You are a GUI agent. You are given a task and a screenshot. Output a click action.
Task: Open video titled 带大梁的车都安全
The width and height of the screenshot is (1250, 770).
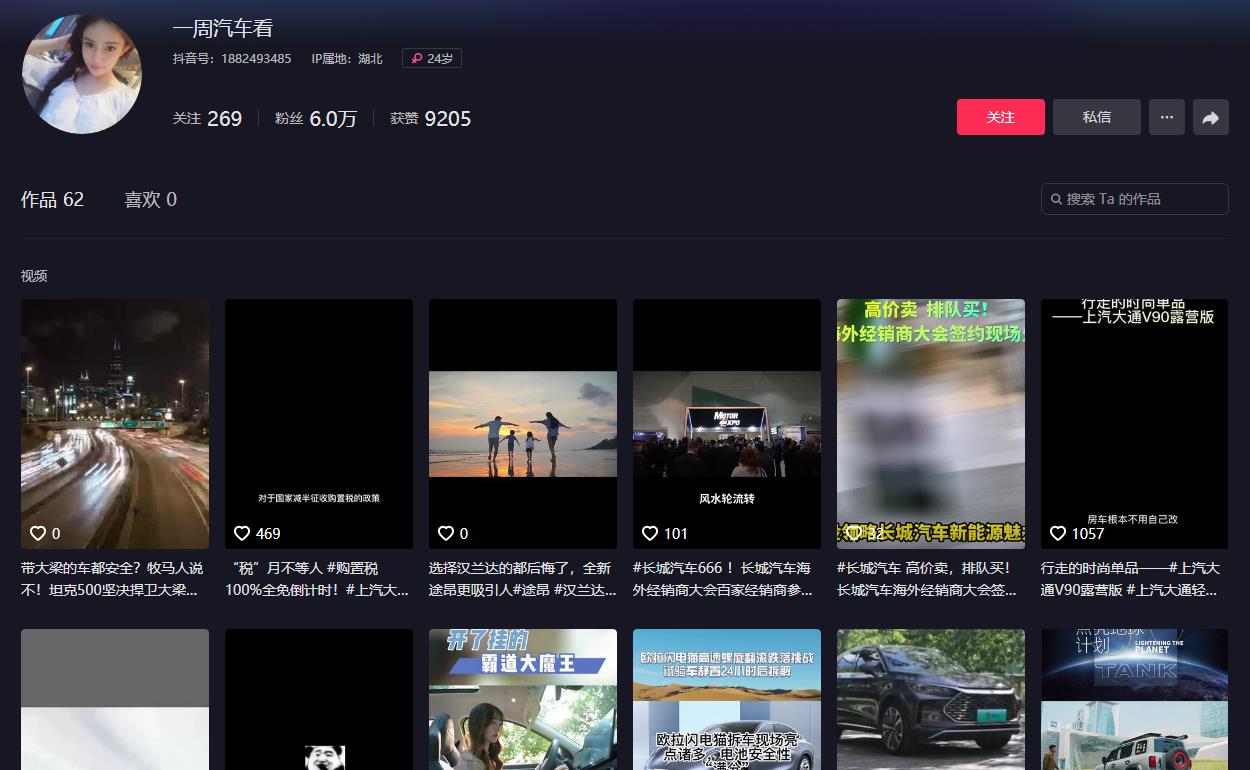(x=113, y=579)
